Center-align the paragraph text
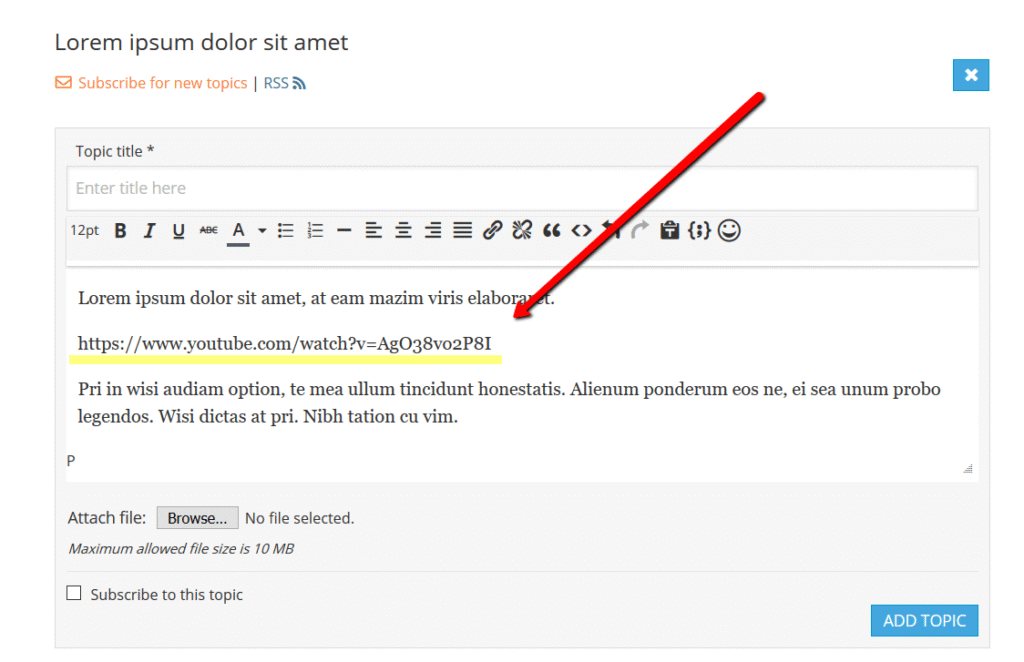This screenshot has height=662, width=1024. pyautogui.click(x=402, y=230)
